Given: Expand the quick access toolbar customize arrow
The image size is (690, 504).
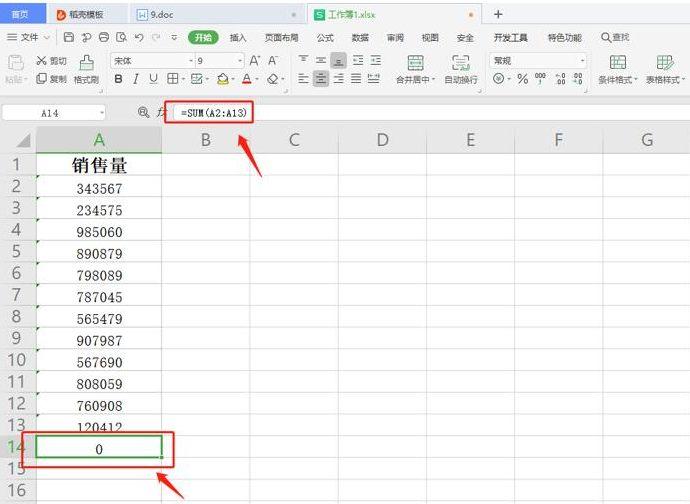Looking at the screenshot, I should [174, 37].
